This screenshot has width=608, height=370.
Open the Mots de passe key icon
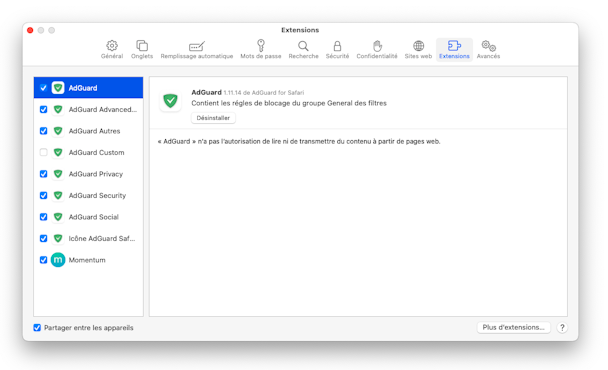click(261, 45)
